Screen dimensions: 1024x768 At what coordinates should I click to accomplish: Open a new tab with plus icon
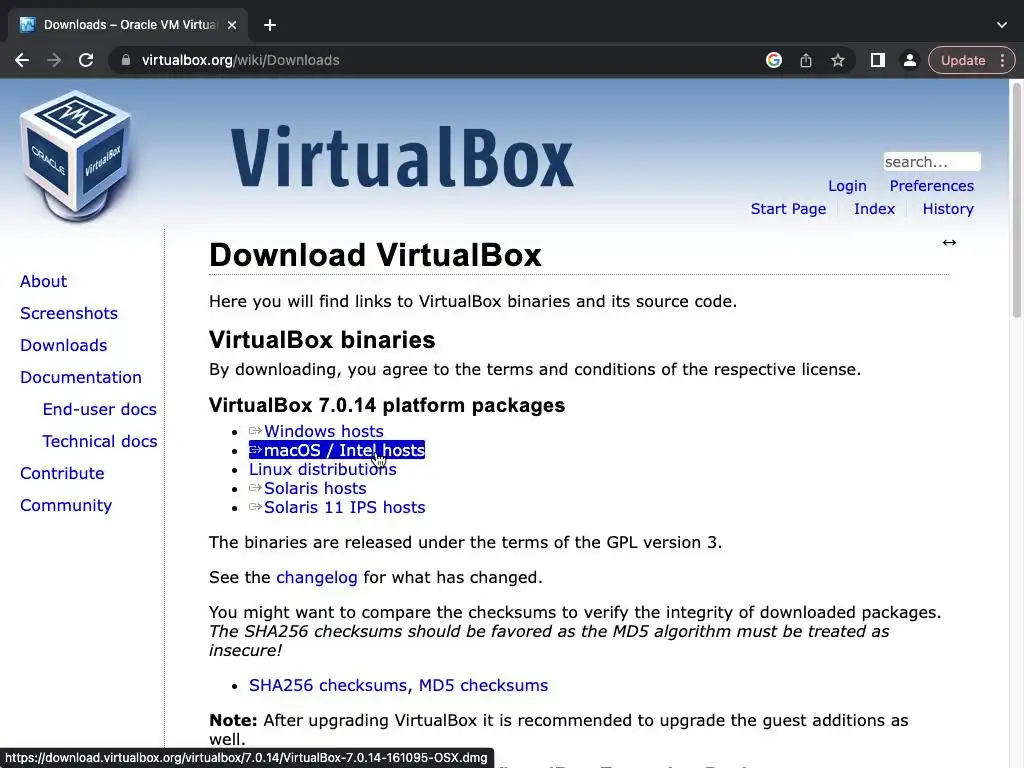[270, 25]
